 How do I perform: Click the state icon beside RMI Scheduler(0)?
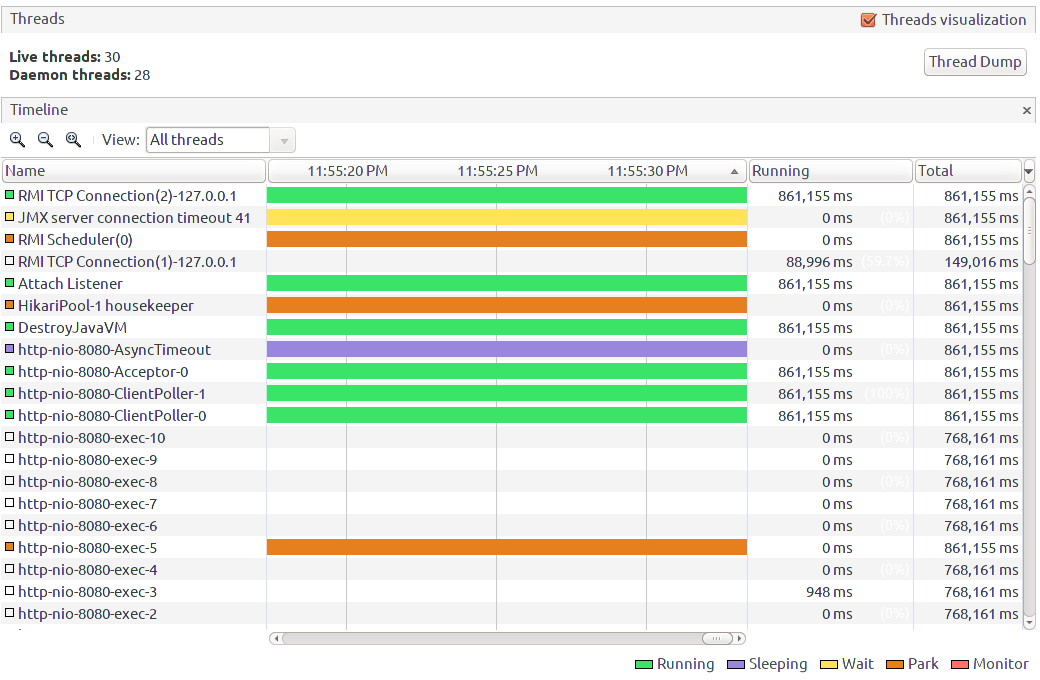[12, 239]
